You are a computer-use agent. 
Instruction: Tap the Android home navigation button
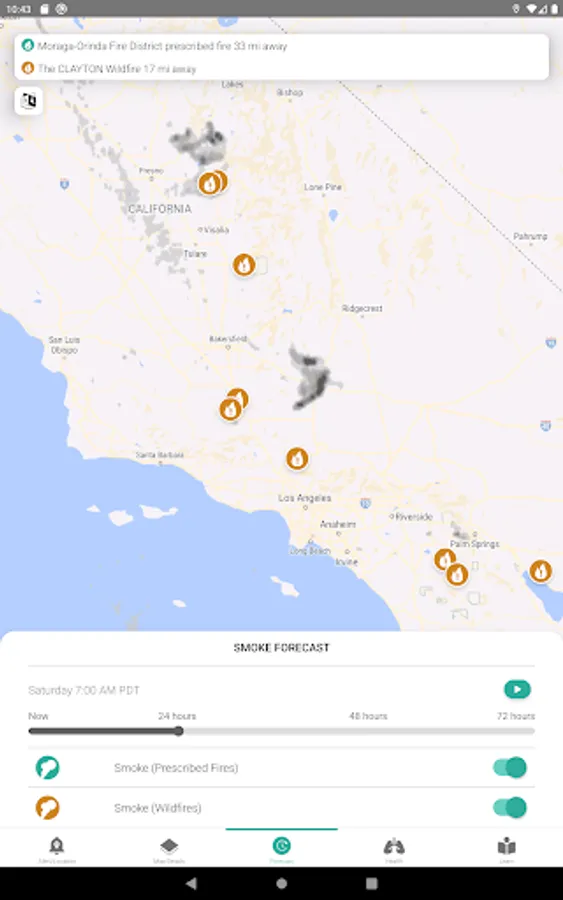281,883
